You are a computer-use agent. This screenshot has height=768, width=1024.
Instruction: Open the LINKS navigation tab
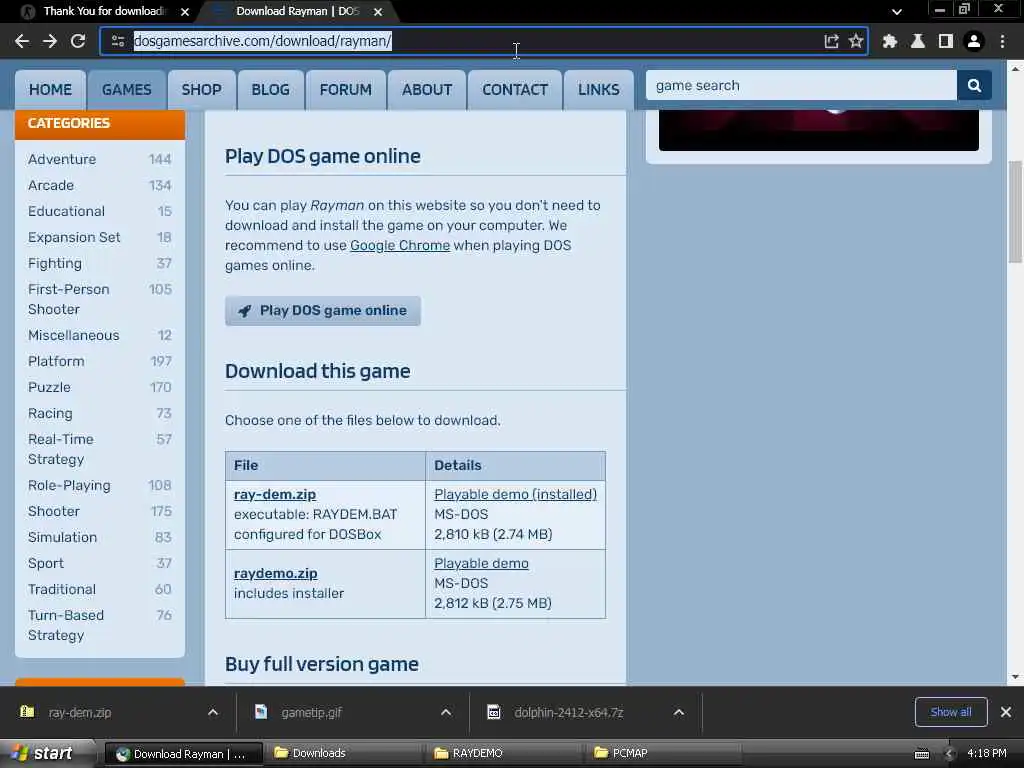[x=598, y=89]
